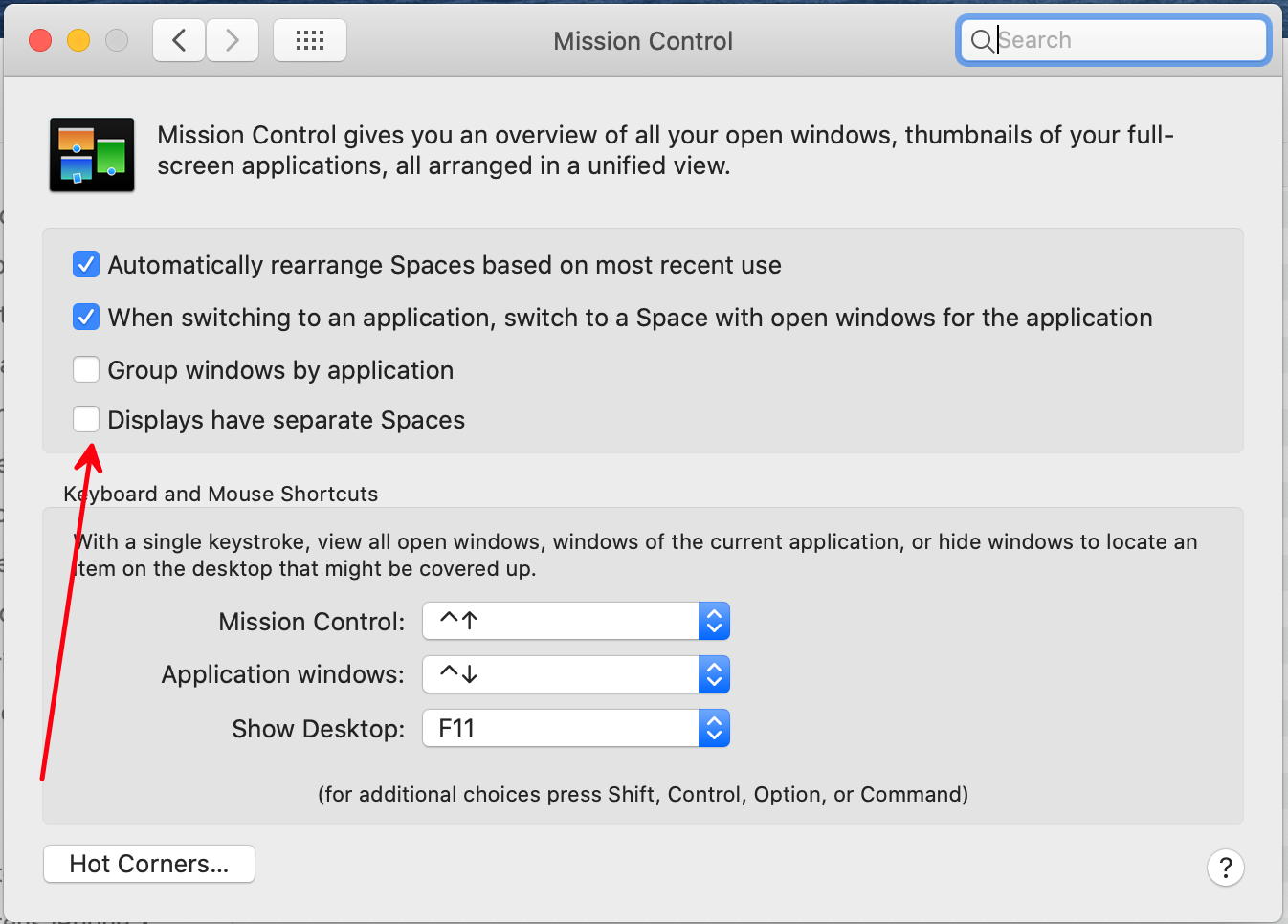1288x924 pixels.
Task: Click the 'Application windows:' label
Action: point(283,674)
